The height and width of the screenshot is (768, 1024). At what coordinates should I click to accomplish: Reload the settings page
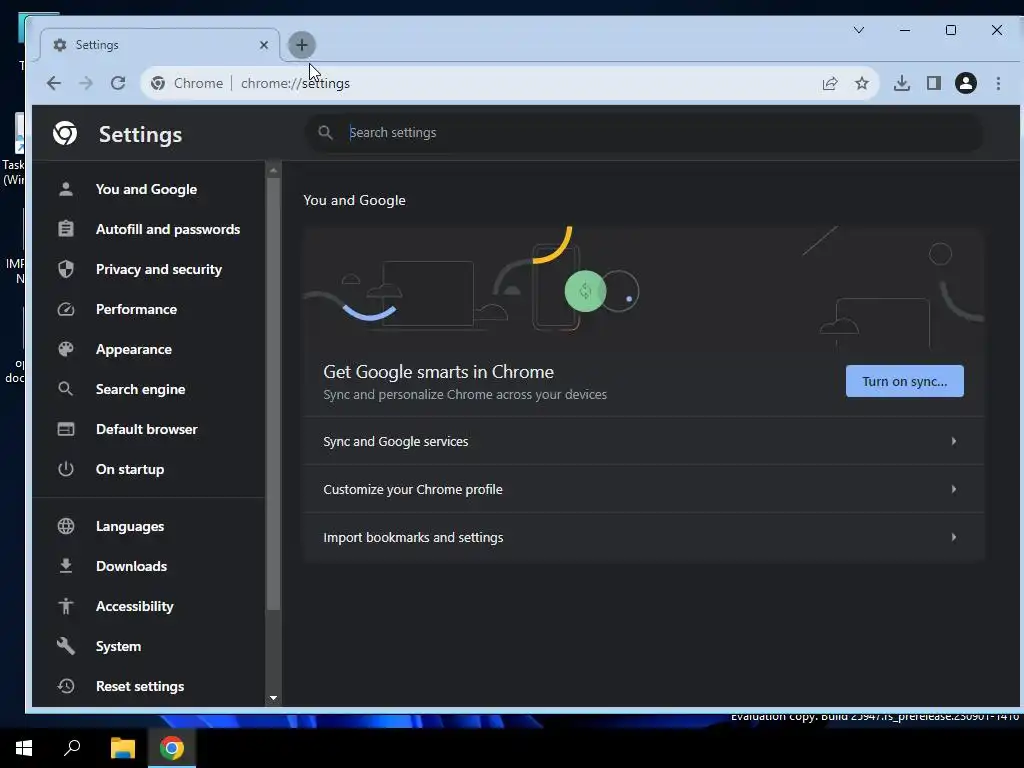[x=118, y=83]
